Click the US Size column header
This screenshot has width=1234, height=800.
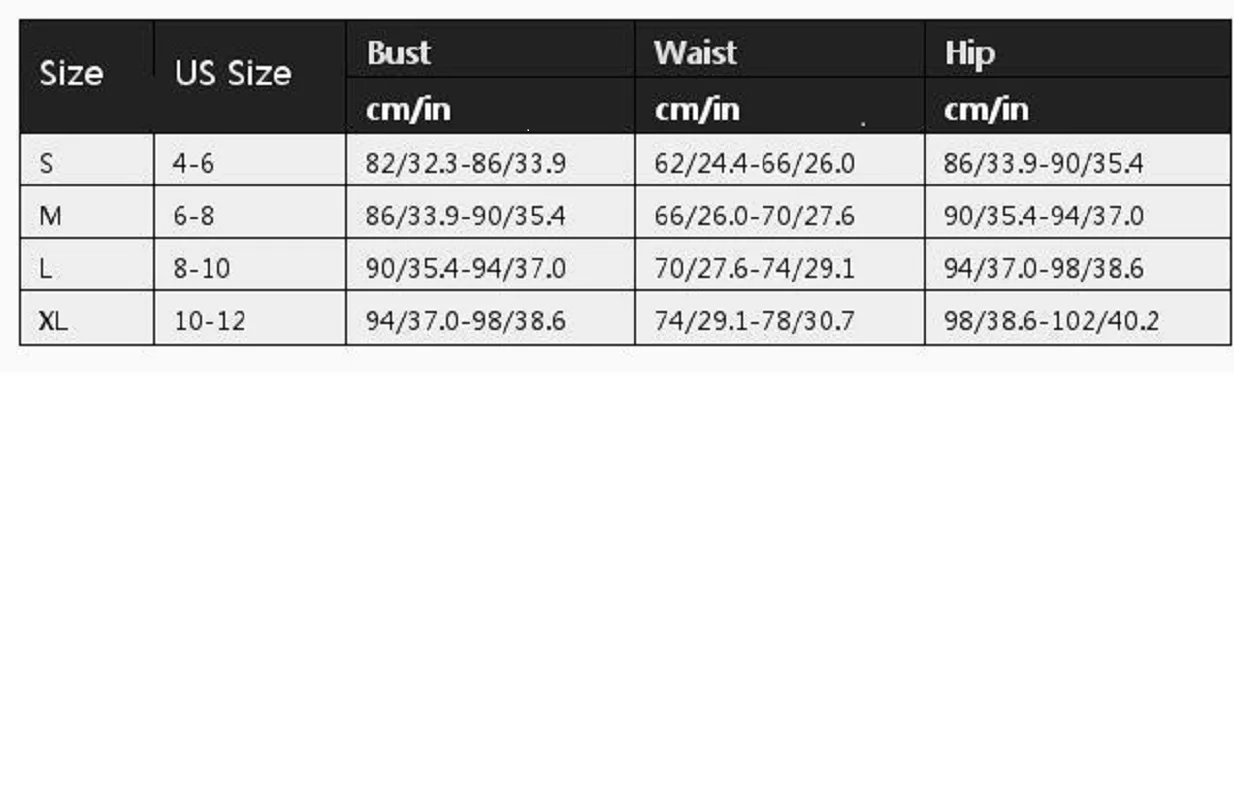[x=233, y=74]
